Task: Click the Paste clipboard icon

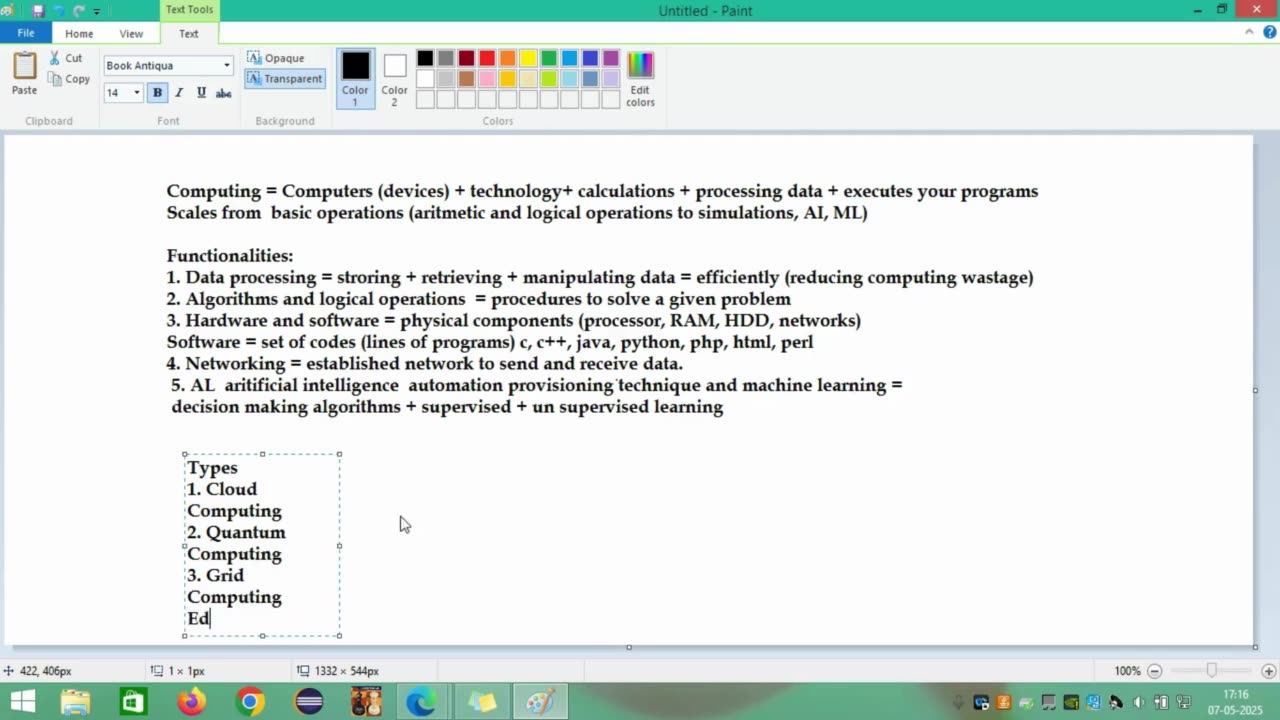Action: pyautogui.click(x=24, y=66)
